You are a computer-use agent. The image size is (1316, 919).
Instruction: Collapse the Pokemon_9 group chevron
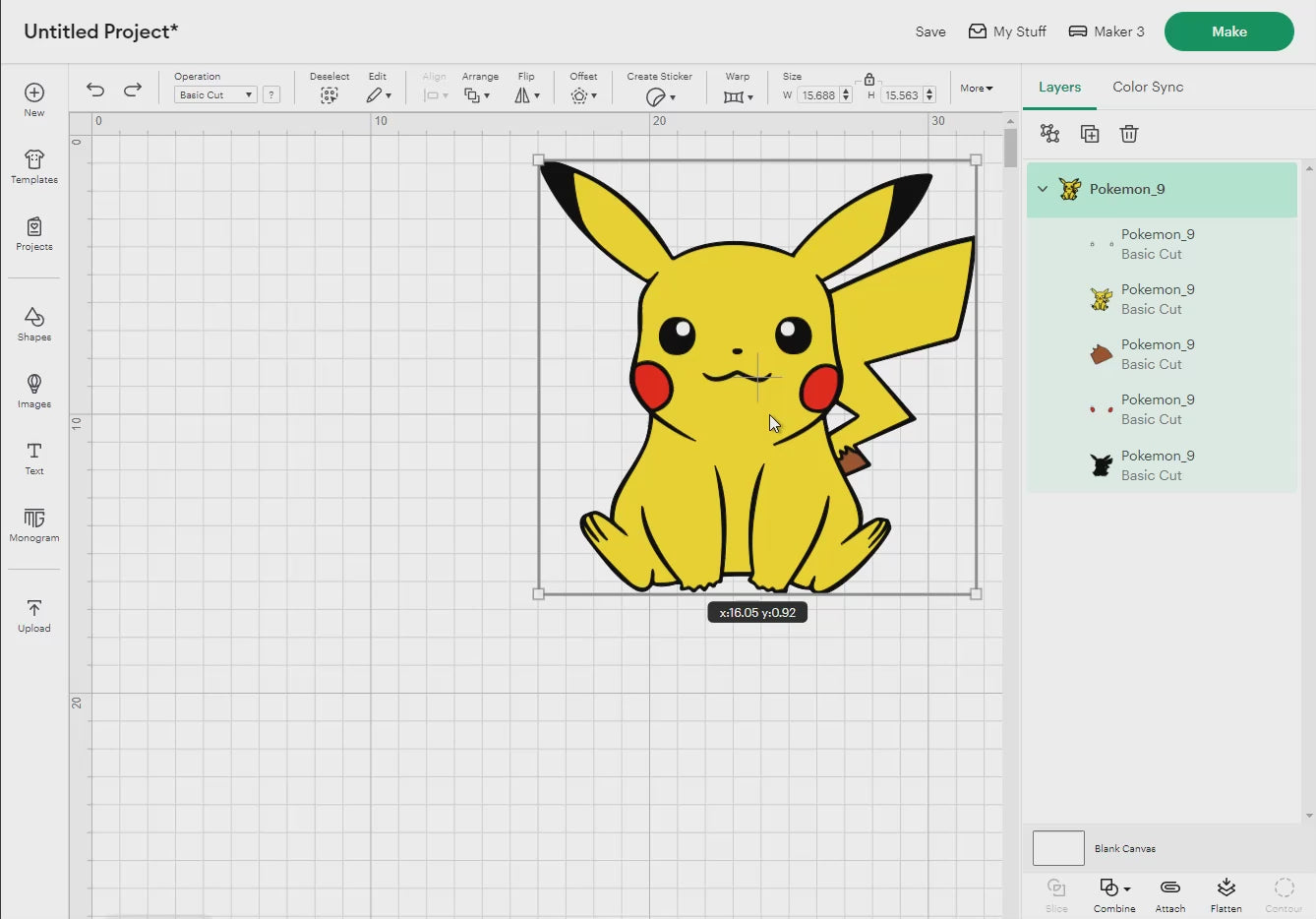[1043, 189]
